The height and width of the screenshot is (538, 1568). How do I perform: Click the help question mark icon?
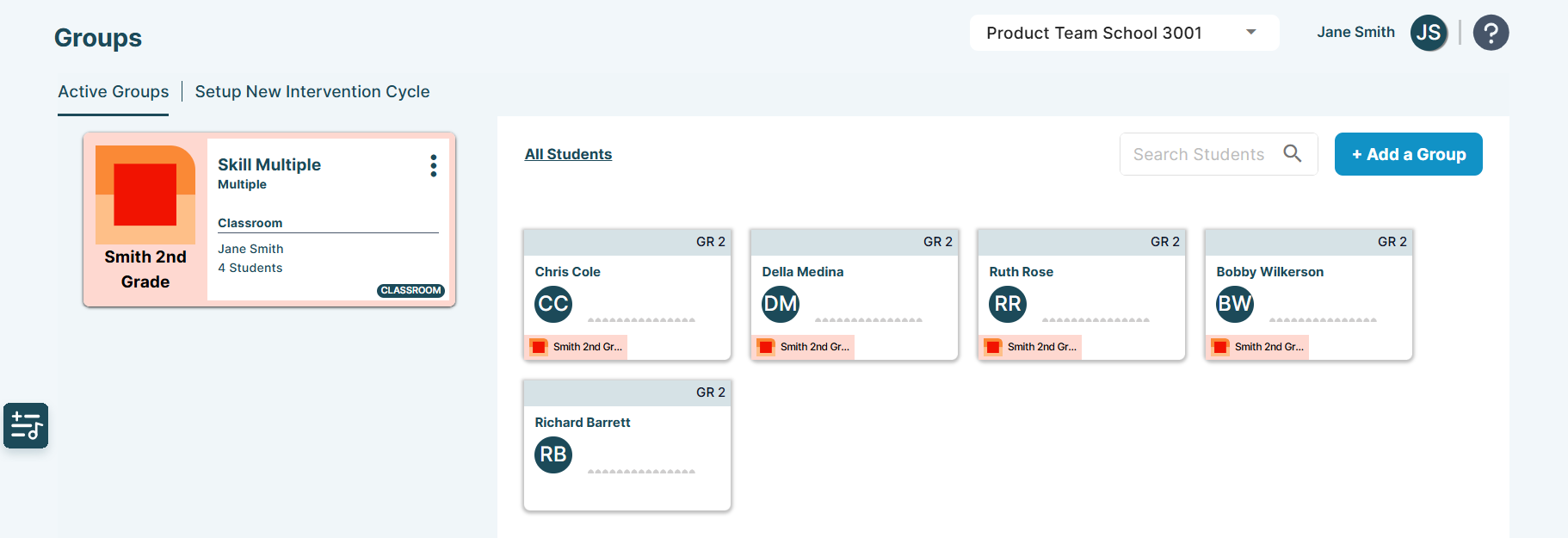[1491, 33]
